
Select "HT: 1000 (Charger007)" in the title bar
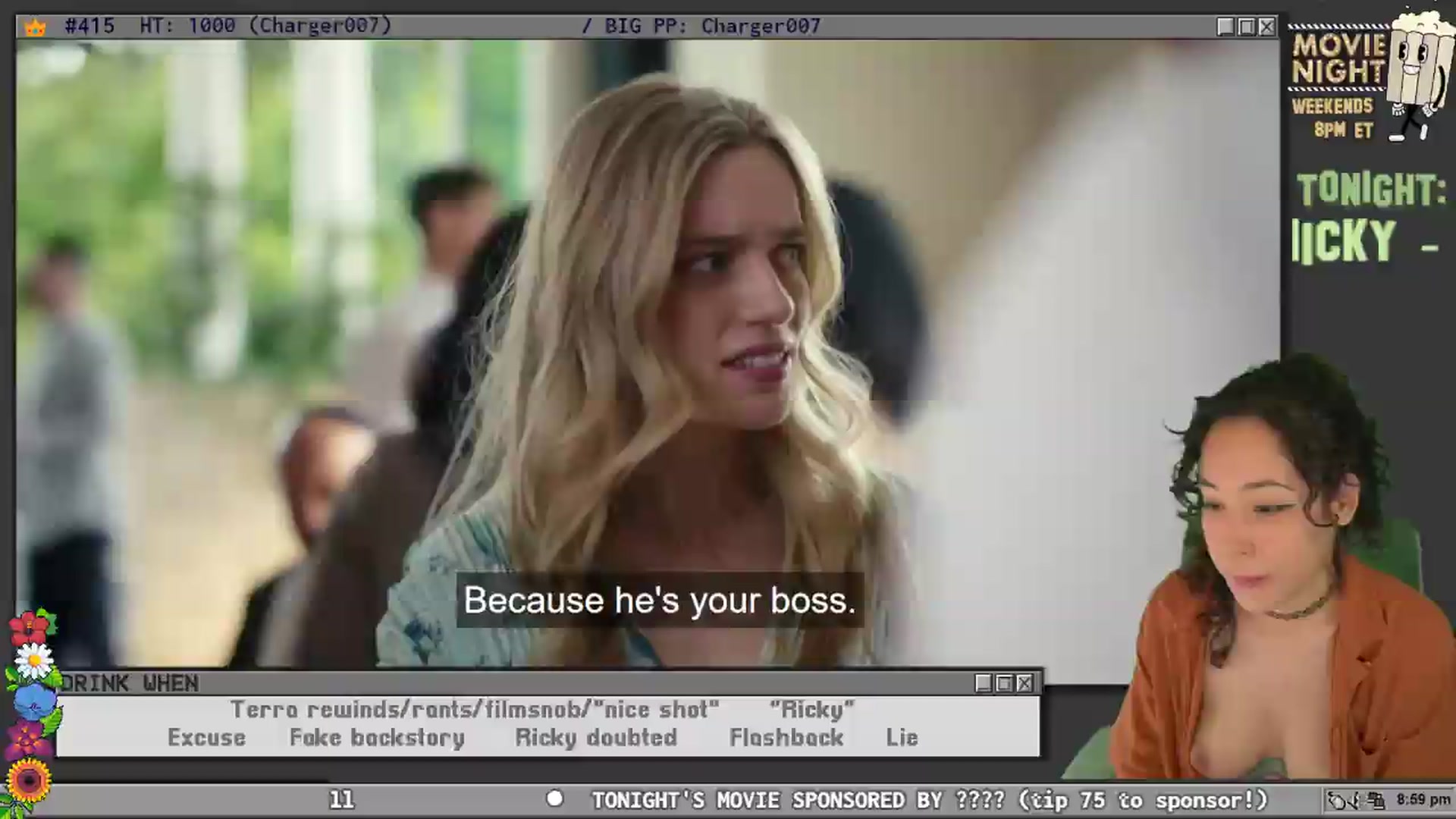click(265, 26)
